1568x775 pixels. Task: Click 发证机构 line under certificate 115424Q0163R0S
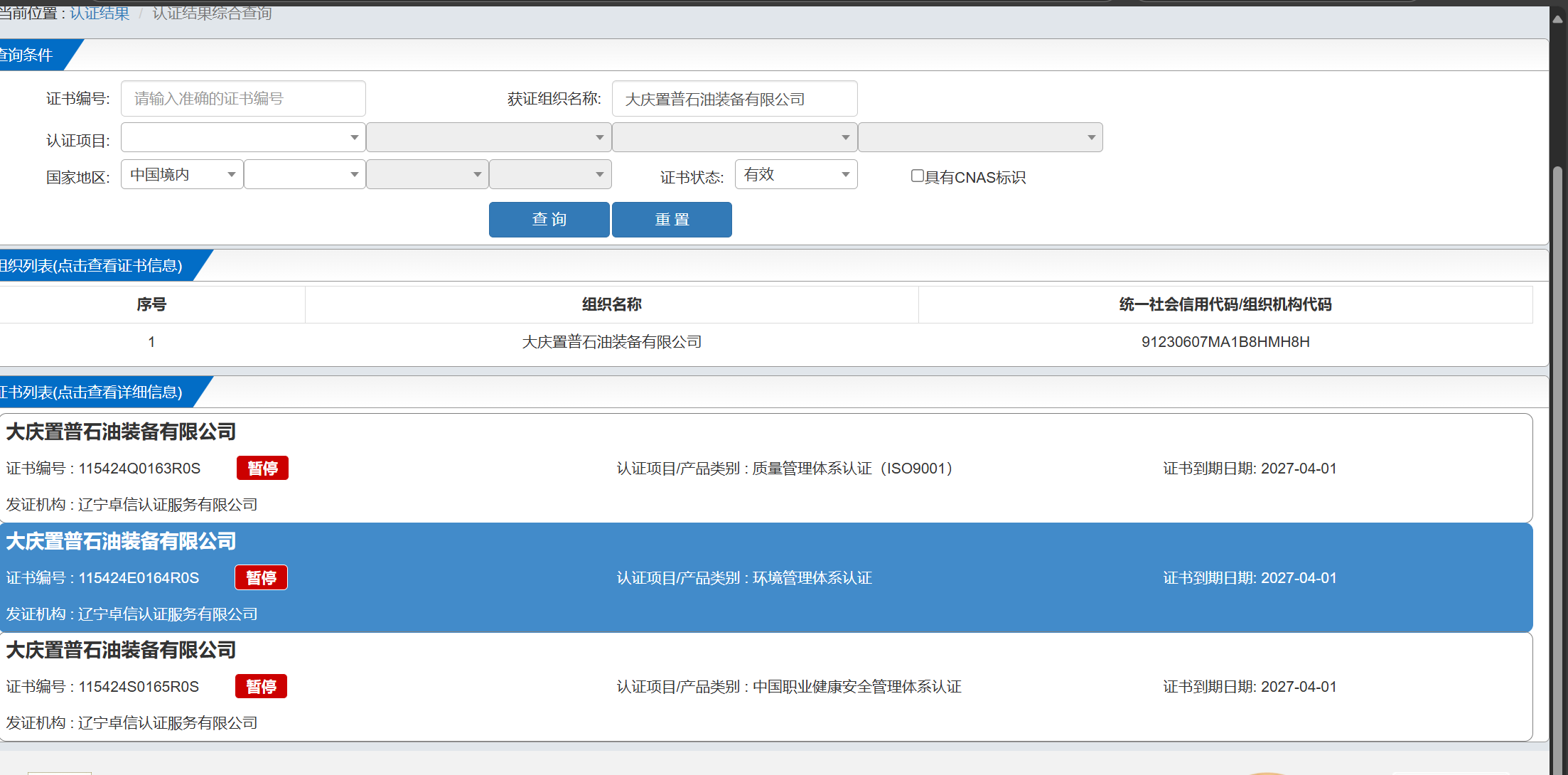(x=131, y=505)
